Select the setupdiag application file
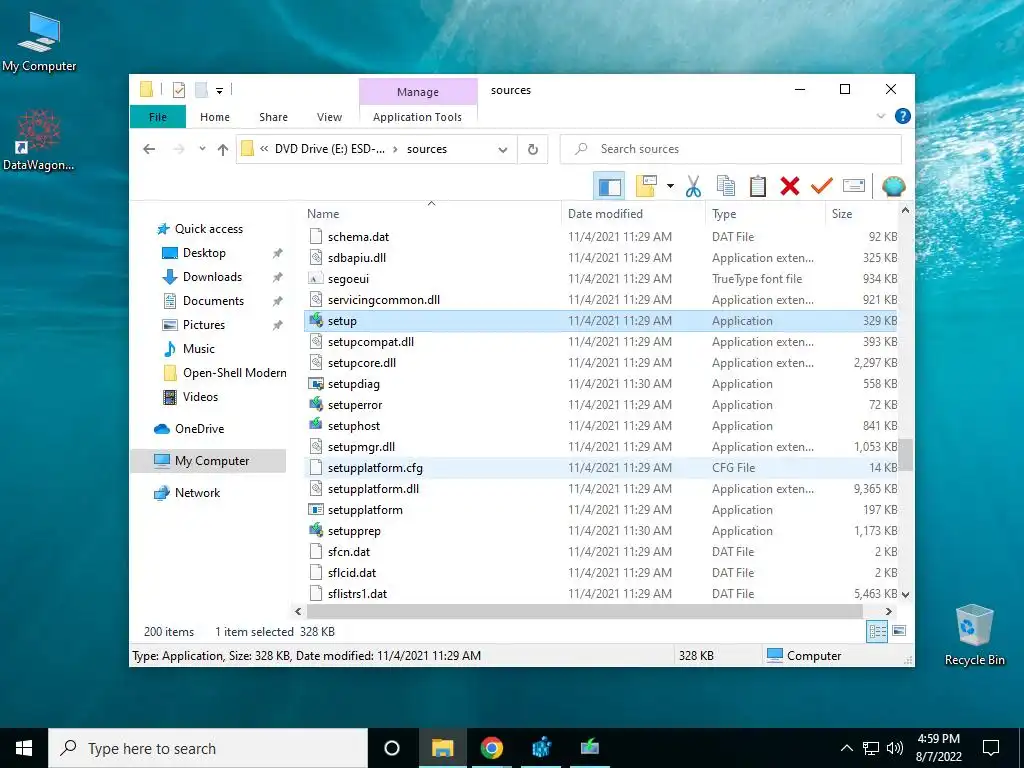The image size is (1024, 768). click(601, 384)
